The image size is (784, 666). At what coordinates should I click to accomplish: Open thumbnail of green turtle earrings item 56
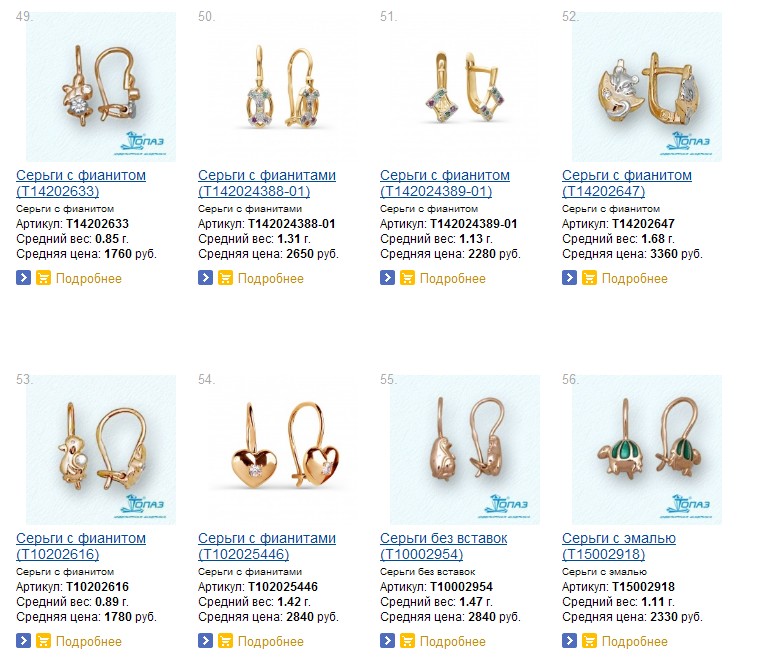point(647,450)
